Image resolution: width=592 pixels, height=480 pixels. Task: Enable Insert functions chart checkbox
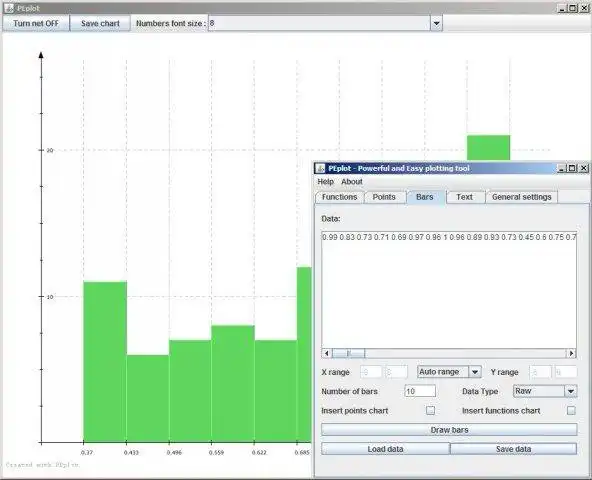click(x=571, y=411)
